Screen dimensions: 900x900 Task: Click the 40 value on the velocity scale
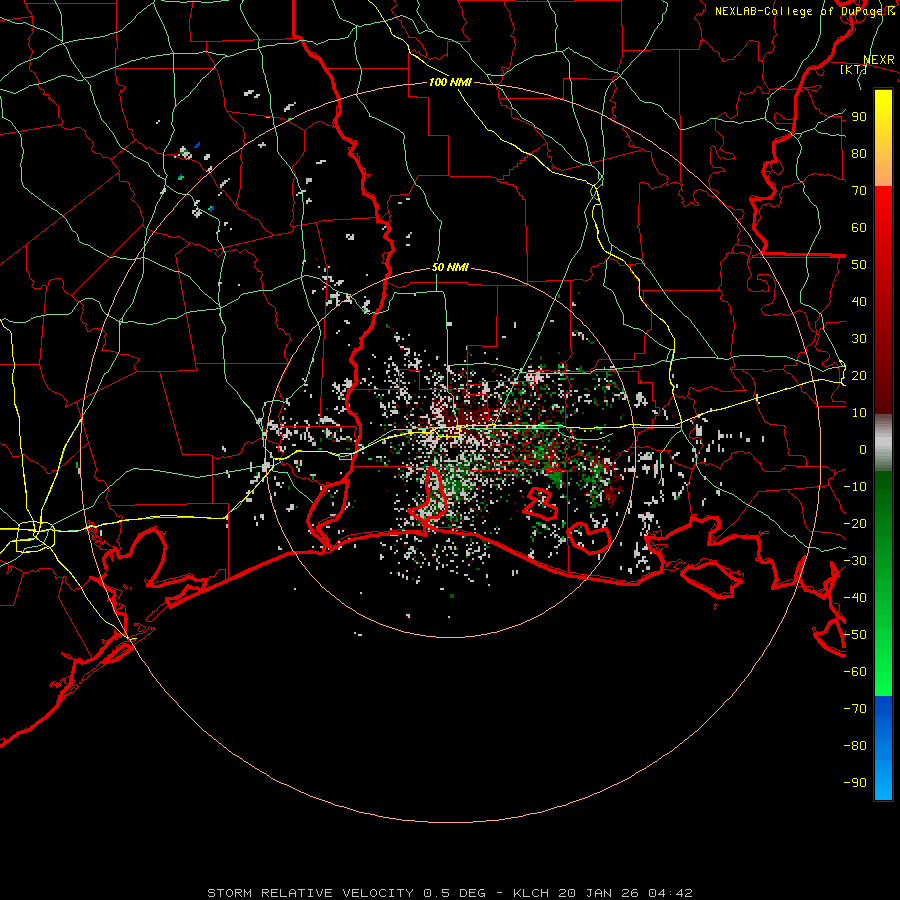point(859,302)
